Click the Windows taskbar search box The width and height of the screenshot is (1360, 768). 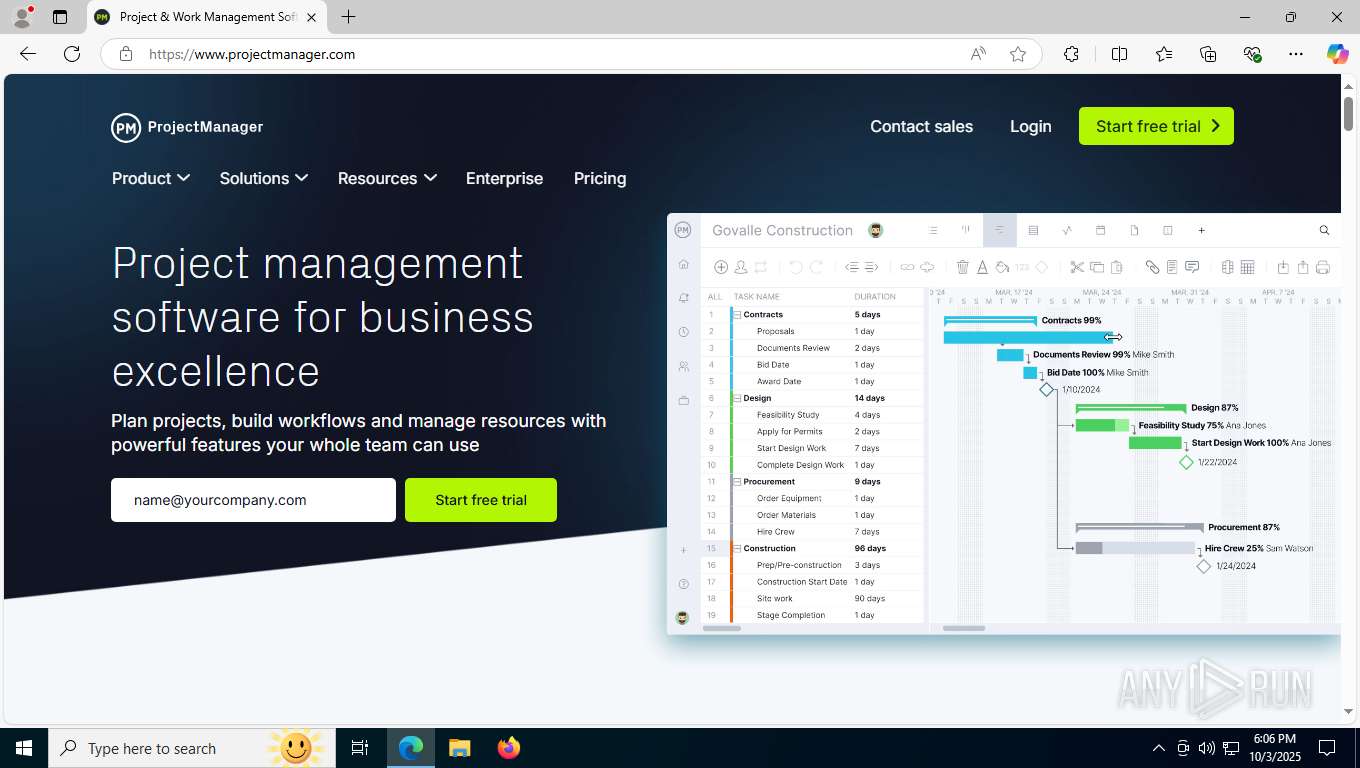pyautogui.click(x=191, y=748)
